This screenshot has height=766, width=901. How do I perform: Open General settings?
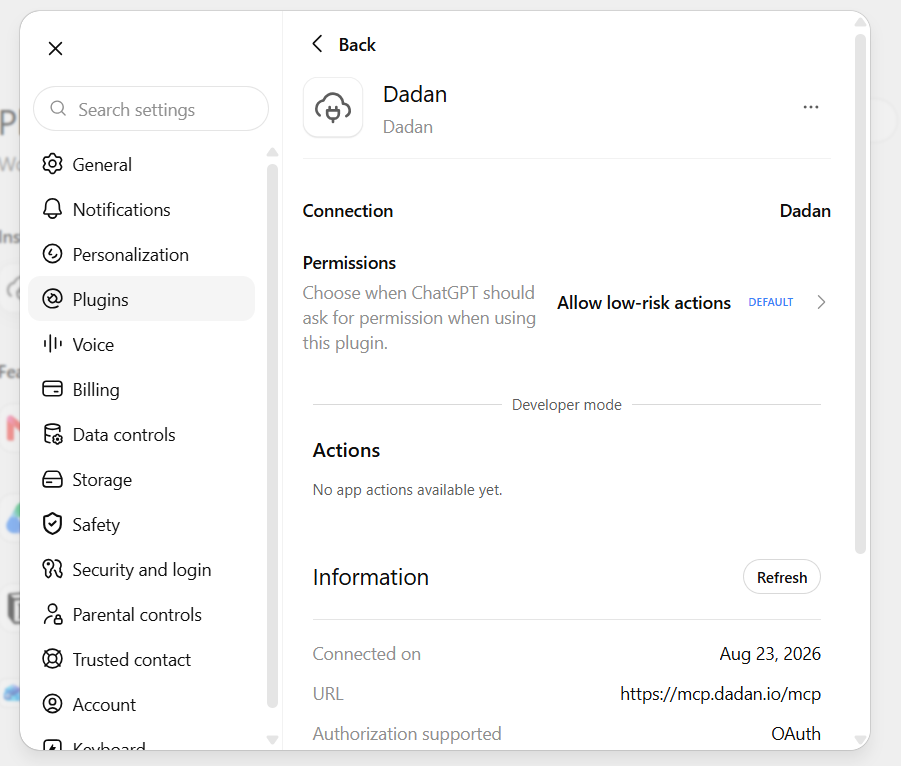coord(141,164)
